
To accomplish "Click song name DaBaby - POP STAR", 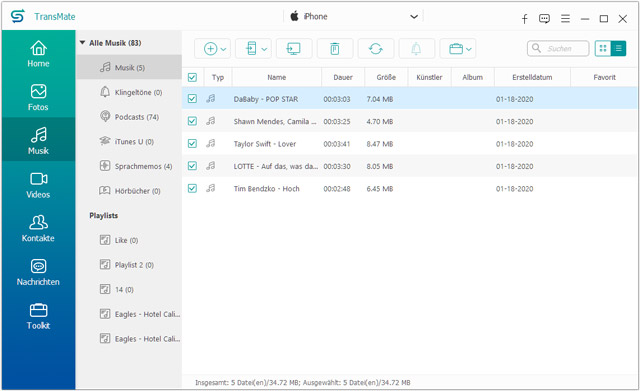I will click(266, 99).
